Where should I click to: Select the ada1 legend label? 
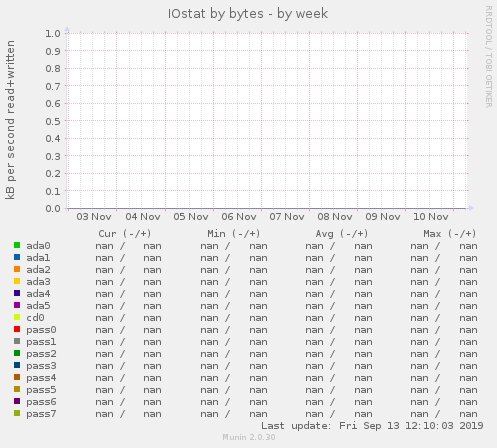click(x=38, y=258)
